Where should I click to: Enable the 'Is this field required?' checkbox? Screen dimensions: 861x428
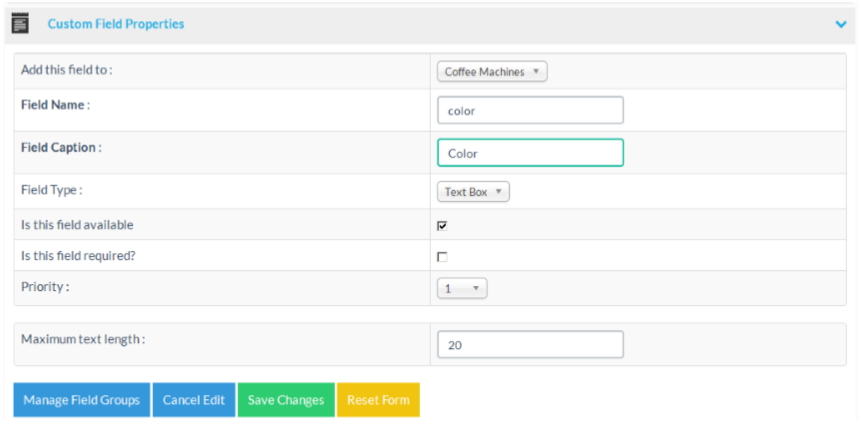(x=442, y=257)
